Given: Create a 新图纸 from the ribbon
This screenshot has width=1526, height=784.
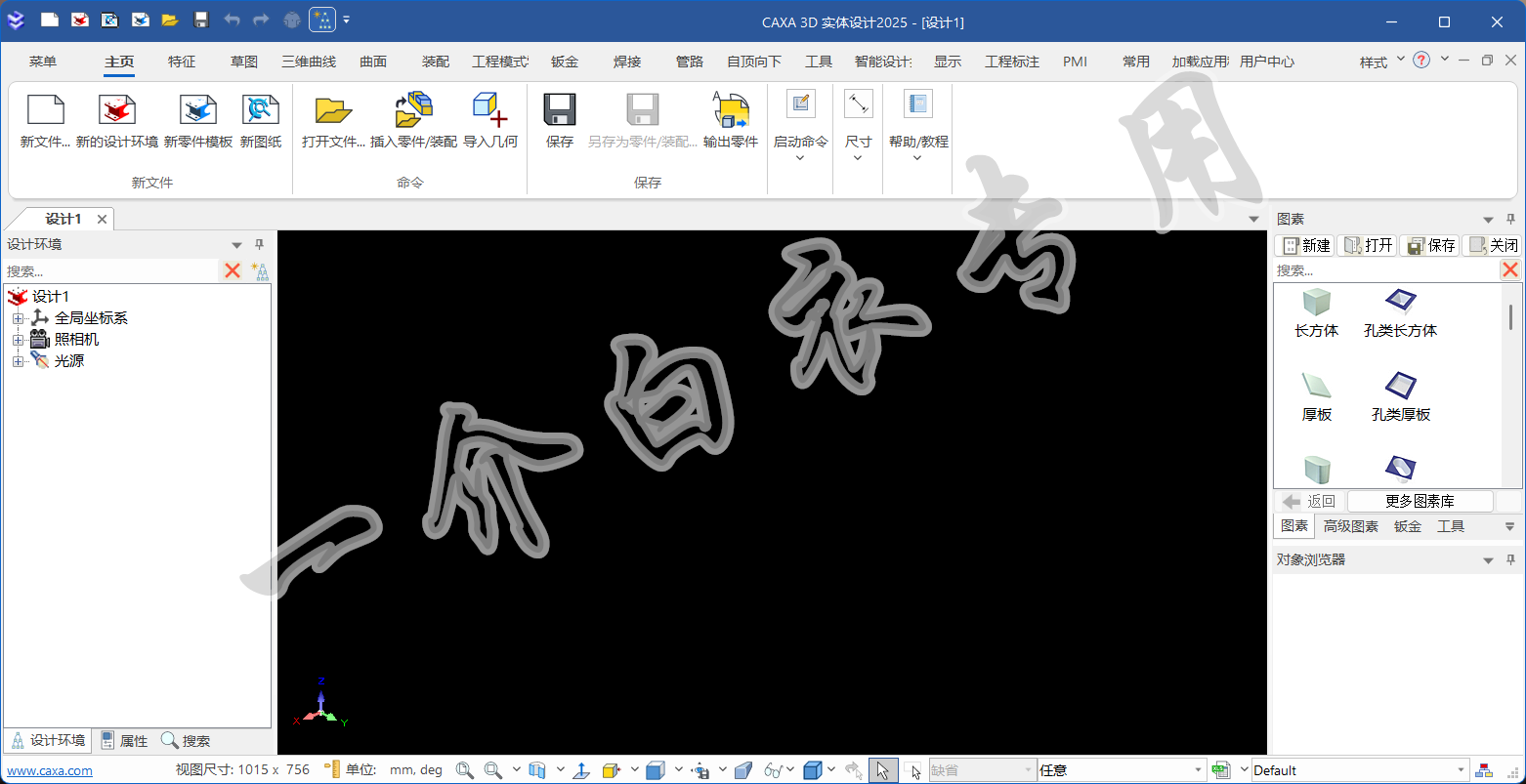Looking at the screenshot, I should point(261,110).
